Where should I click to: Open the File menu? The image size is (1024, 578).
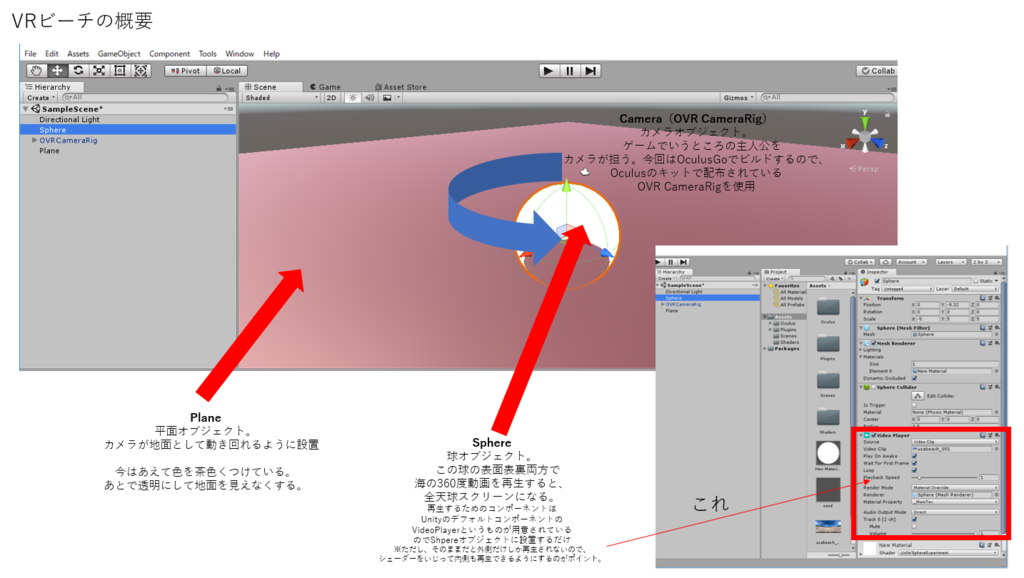[x=31, y=54]
